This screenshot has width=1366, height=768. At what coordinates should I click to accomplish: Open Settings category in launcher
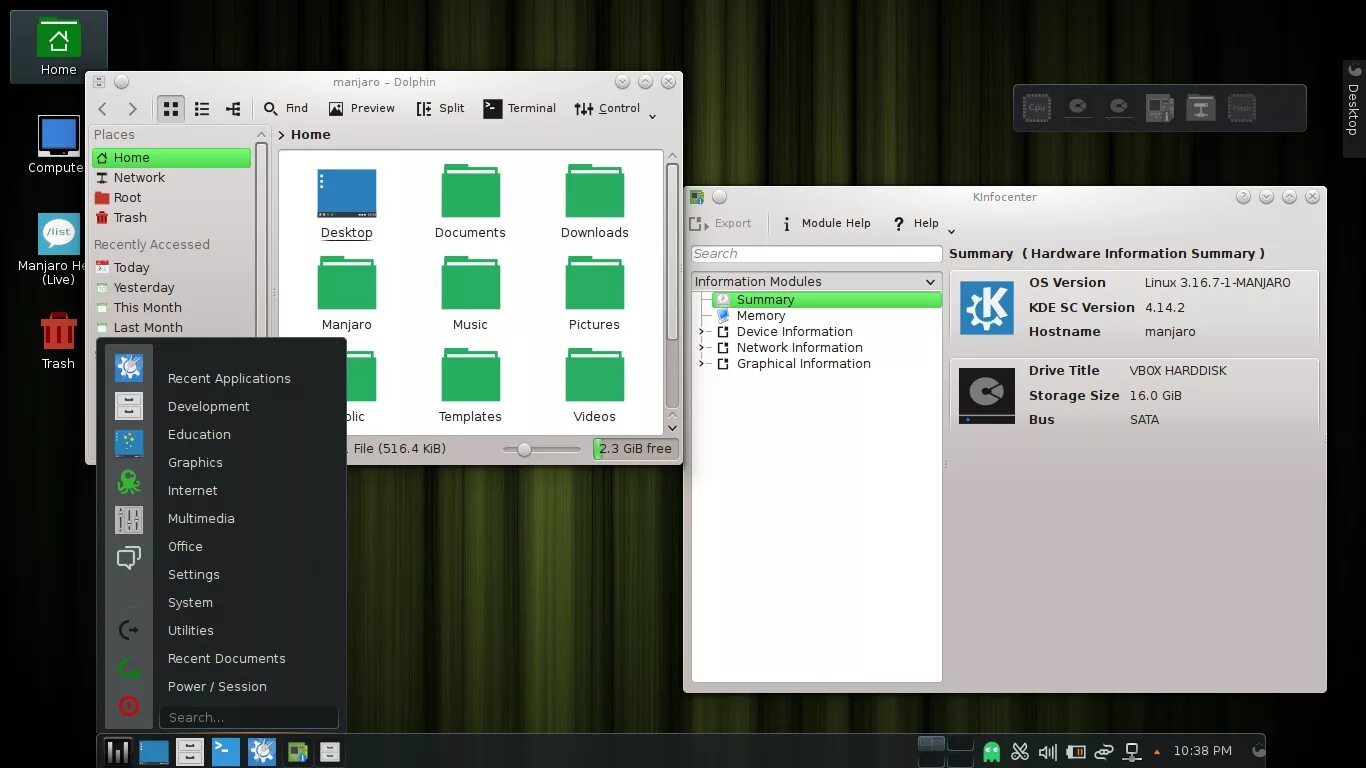(194, 575)
